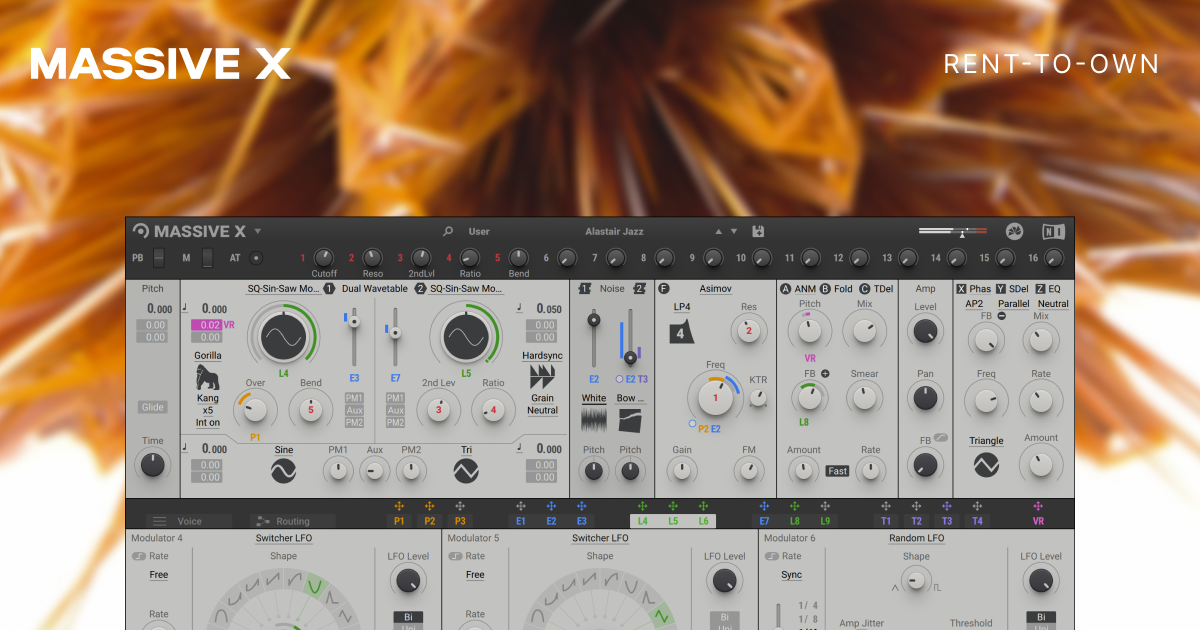The height and width of the screenshot is (630, 1200).
Task: Select the E1 envelope tab
Action: tap(520, 521)
